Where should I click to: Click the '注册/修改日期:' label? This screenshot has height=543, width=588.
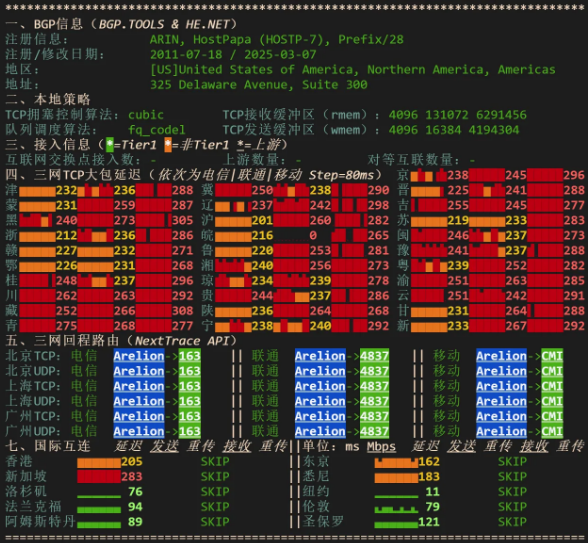click(x=55, y=54)
